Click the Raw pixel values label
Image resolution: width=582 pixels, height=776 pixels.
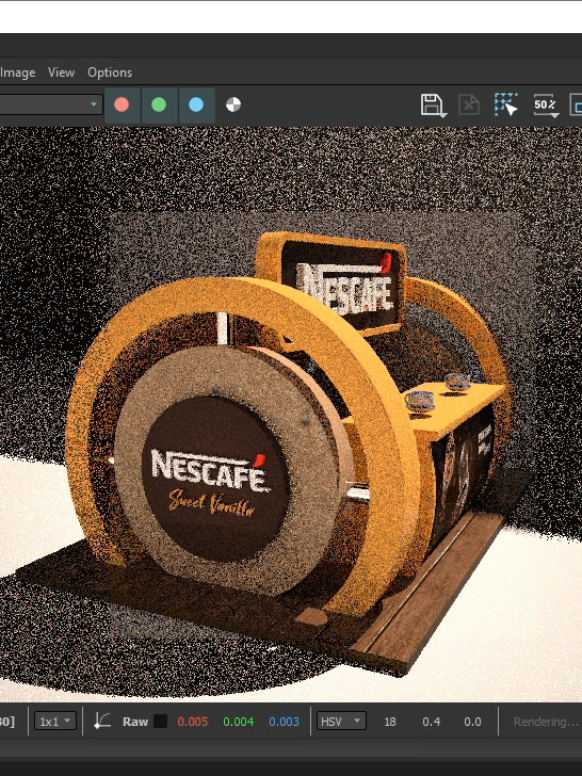coord(135,722)
